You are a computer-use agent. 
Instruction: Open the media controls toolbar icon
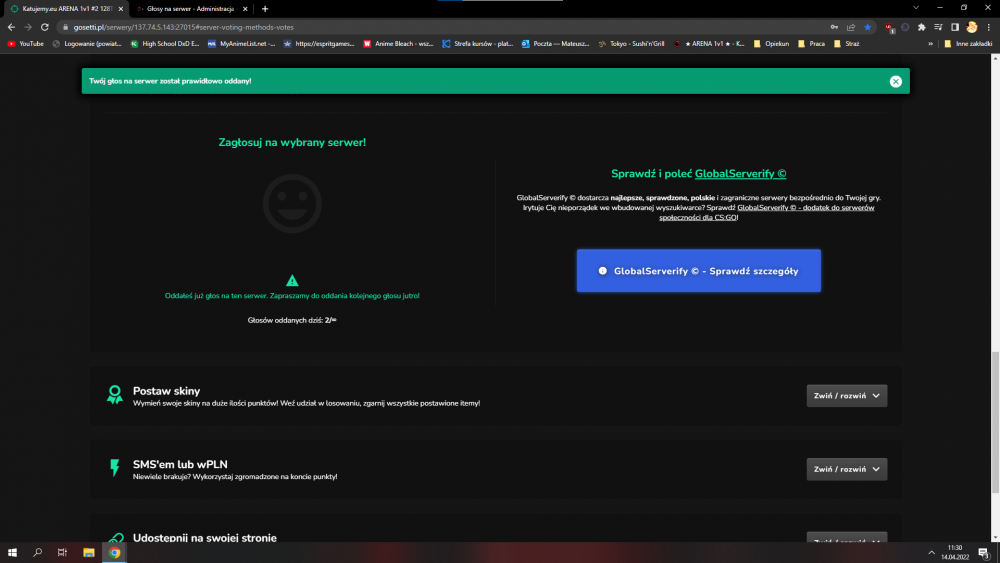938,27
